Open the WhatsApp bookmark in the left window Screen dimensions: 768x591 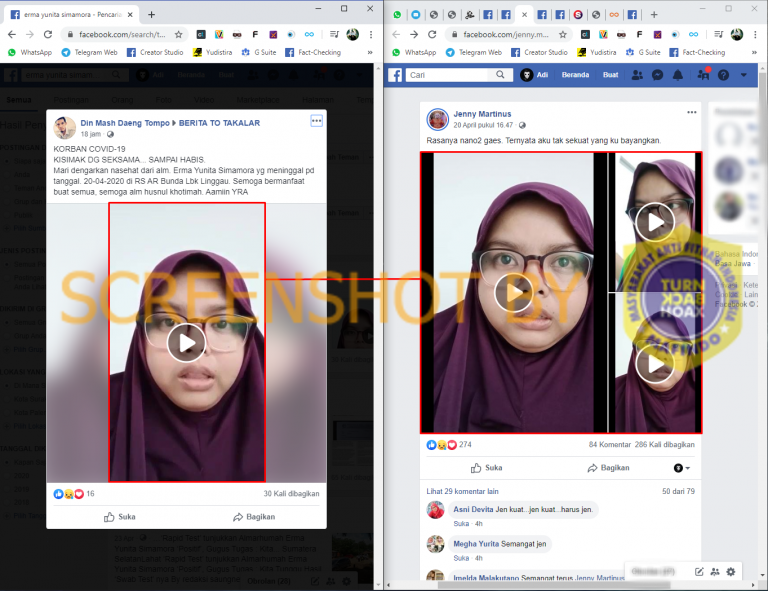point(30,52)
